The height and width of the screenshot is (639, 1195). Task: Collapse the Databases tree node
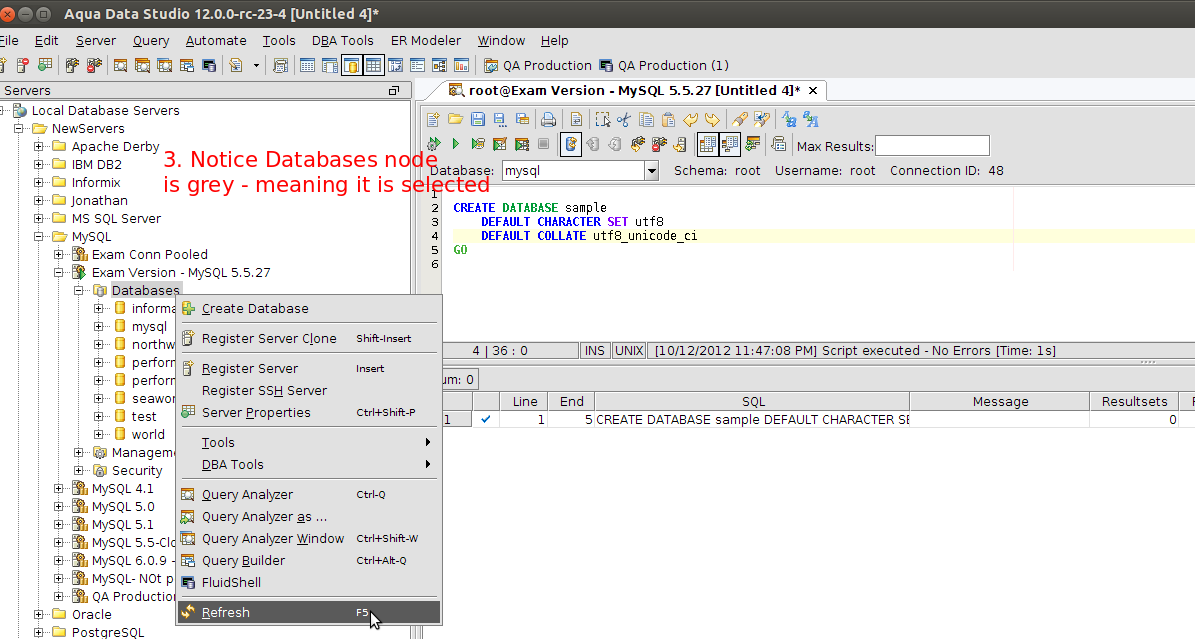click(78, 291)
